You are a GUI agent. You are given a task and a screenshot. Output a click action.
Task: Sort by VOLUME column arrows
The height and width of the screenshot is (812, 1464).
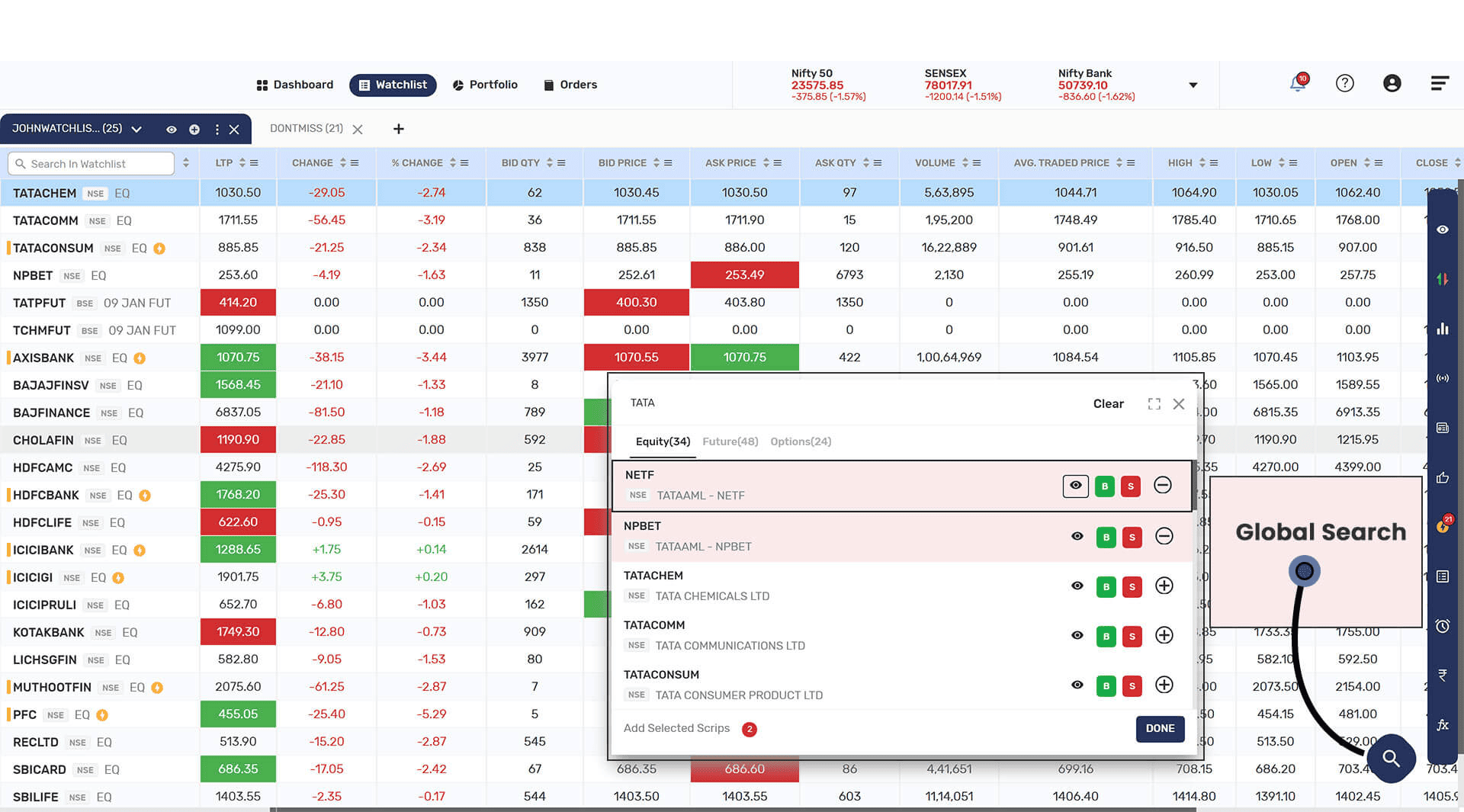pos(965,163)
